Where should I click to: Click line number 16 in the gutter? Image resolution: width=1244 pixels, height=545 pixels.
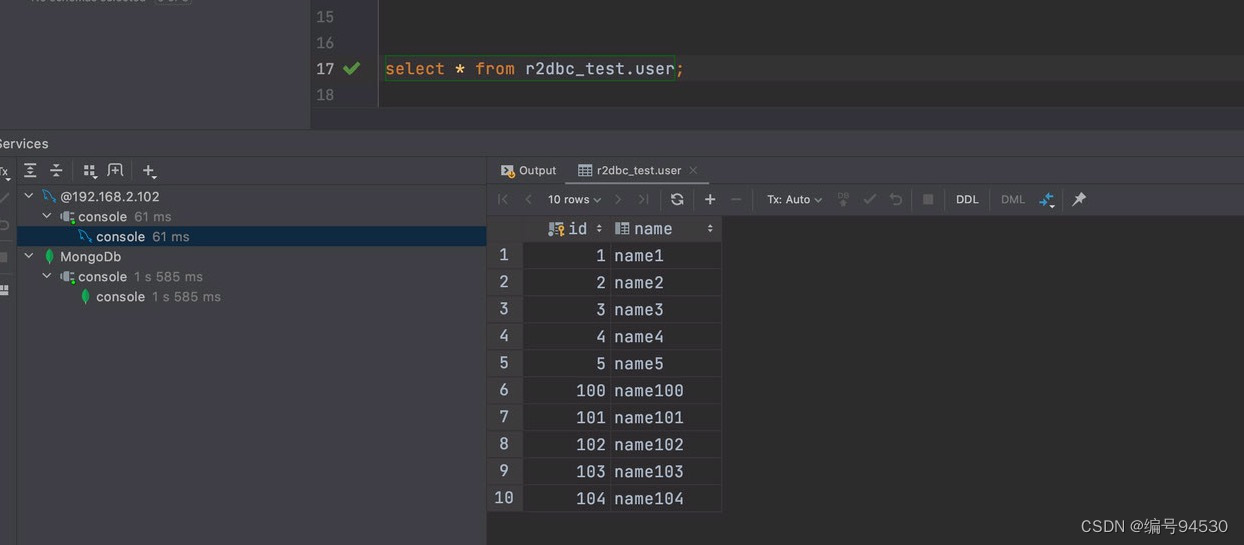click(x=325, y=43)
